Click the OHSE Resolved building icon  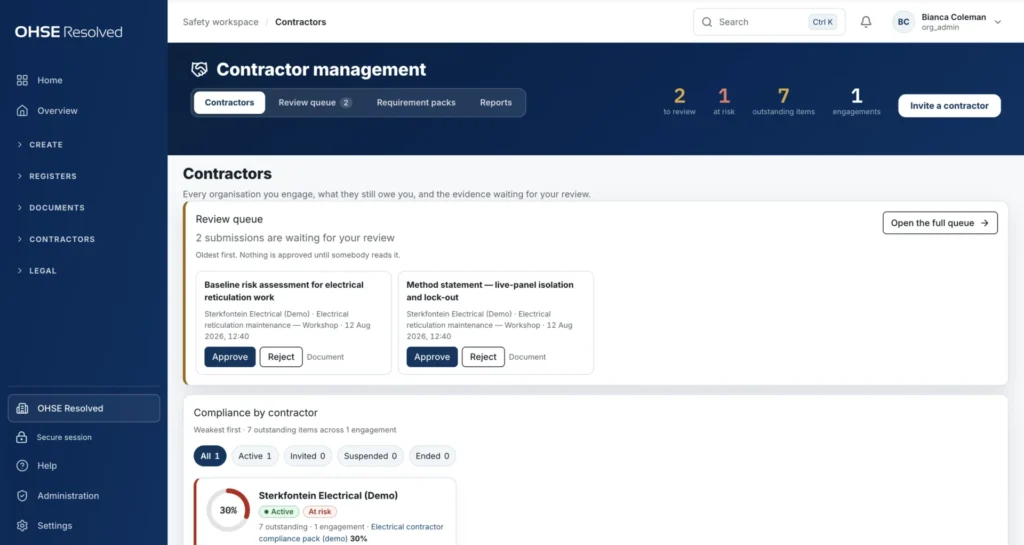[22, 408]
